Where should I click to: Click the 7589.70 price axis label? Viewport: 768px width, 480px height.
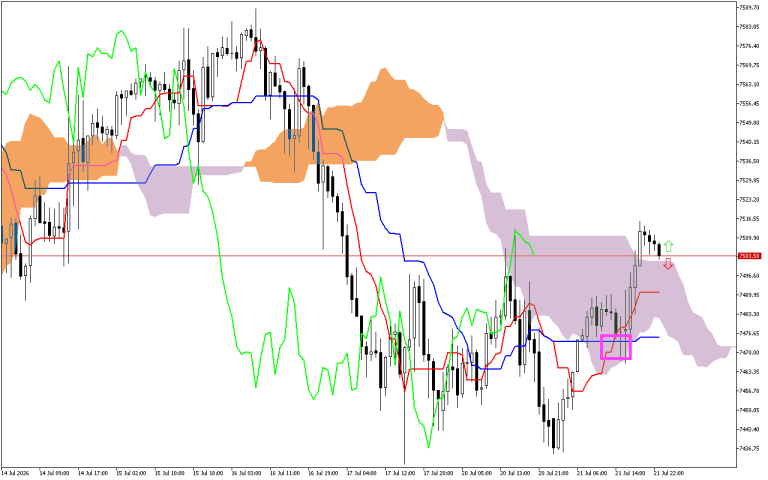point(749,7)
